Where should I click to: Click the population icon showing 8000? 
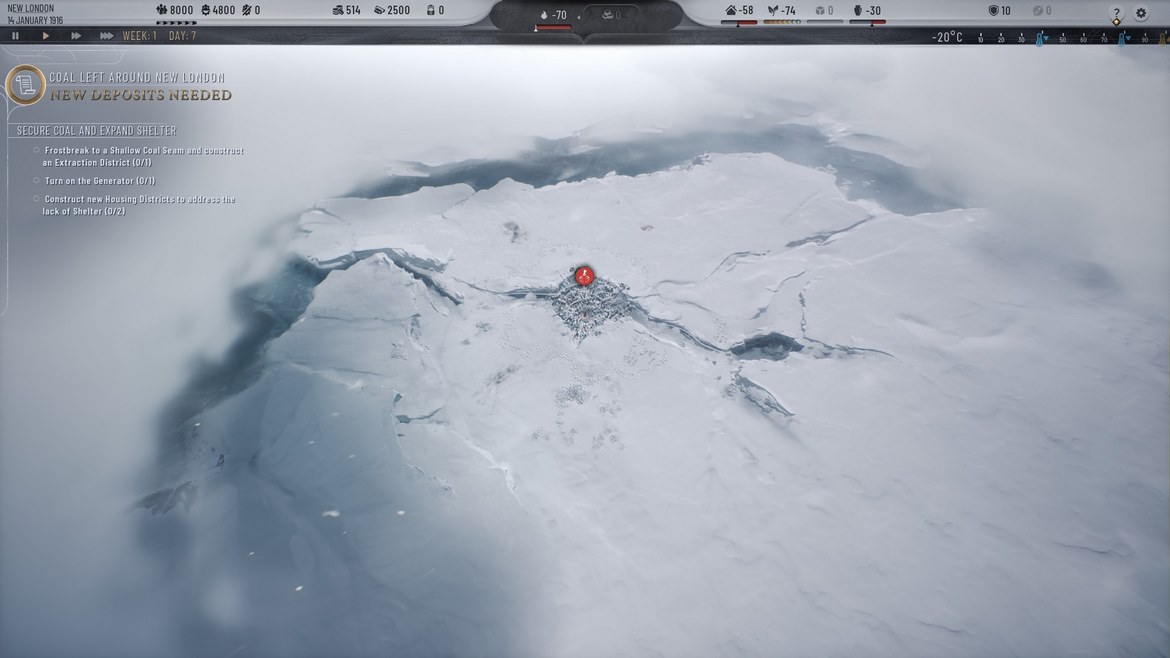pos(162,10)
